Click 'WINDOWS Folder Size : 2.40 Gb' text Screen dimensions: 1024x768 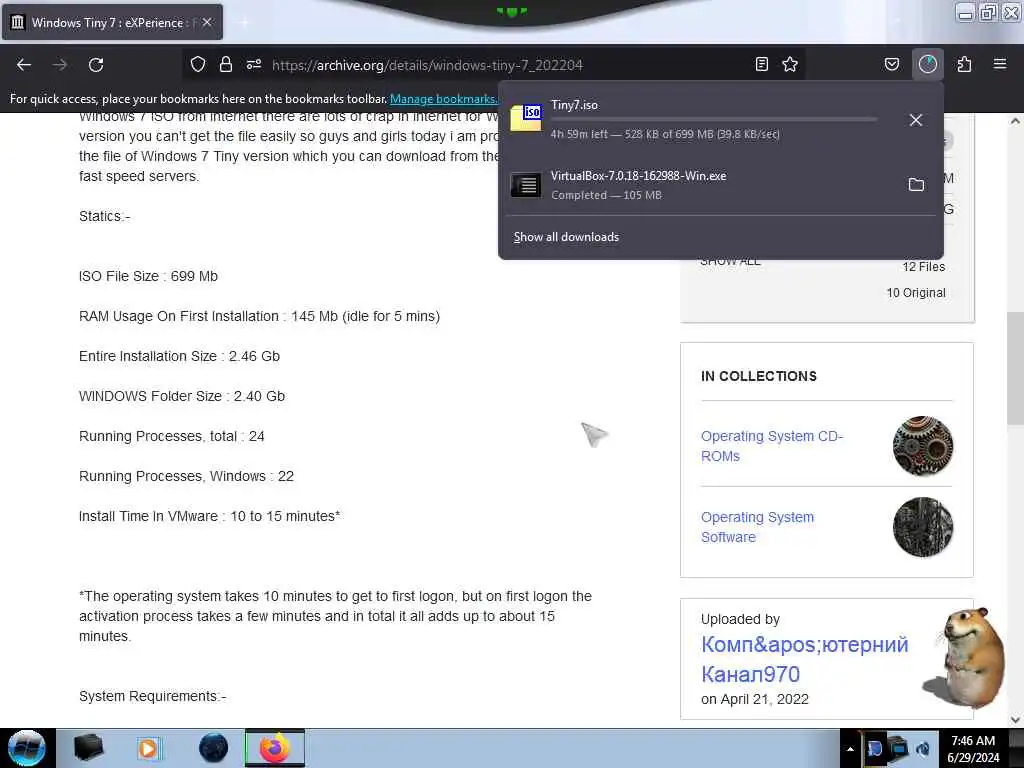pyautogui.click(x=182, y=396)
